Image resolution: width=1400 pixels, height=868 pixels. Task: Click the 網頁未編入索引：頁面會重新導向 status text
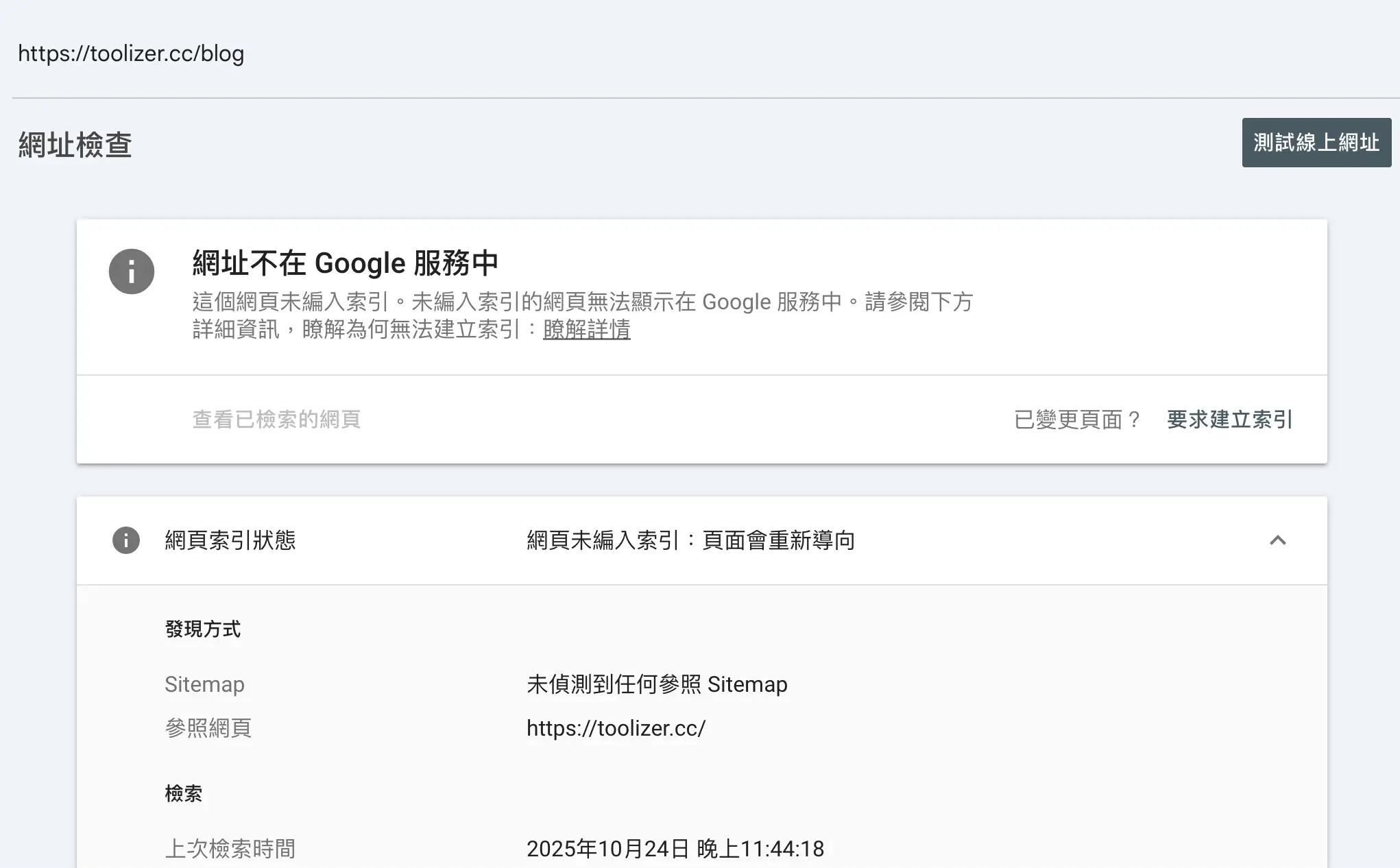pyautogui.click(x=691, y=540)
